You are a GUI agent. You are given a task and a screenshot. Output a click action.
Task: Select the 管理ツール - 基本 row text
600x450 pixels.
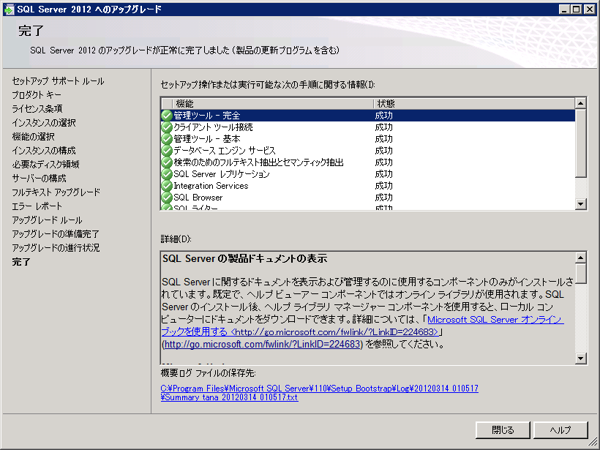(x=207, y=139)
